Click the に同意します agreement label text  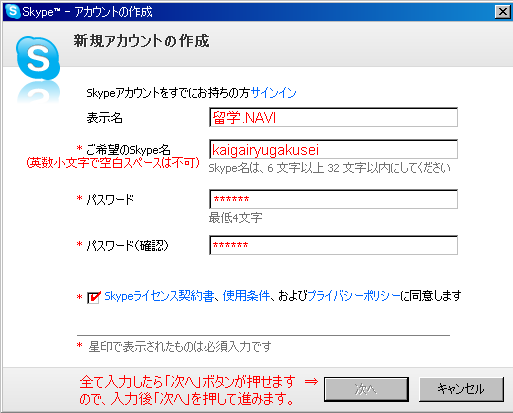[431, 296]
